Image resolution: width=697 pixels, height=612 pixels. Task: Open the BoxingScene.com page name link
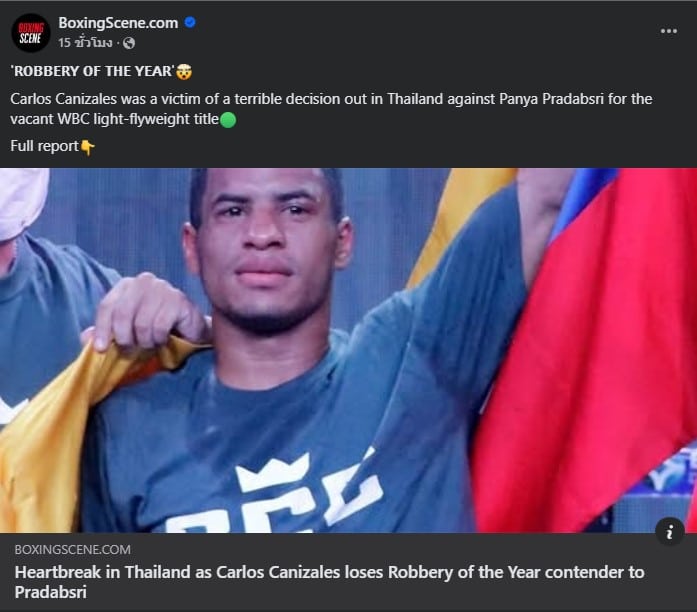pyautogui.click(x=120, y=22)
